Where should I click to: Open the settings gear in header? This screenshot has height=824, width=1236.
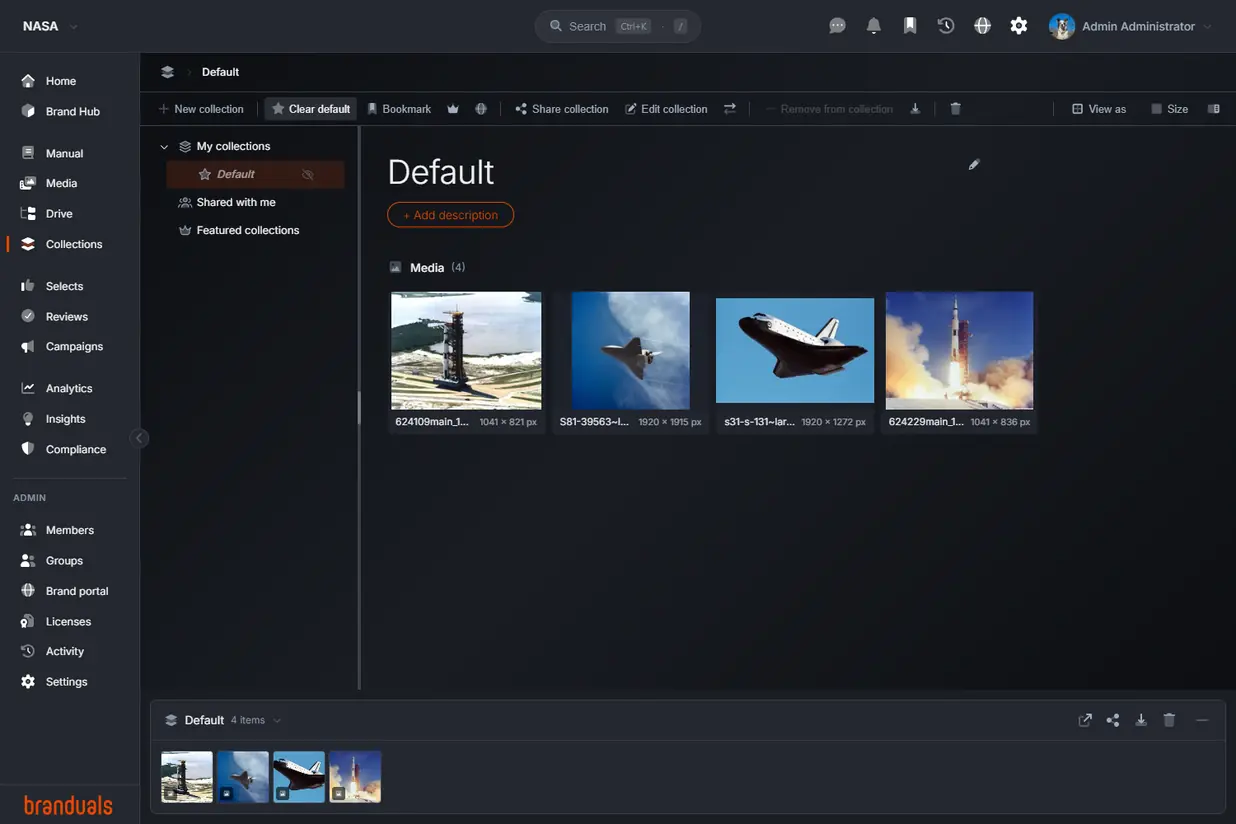tap(1019, 26)
